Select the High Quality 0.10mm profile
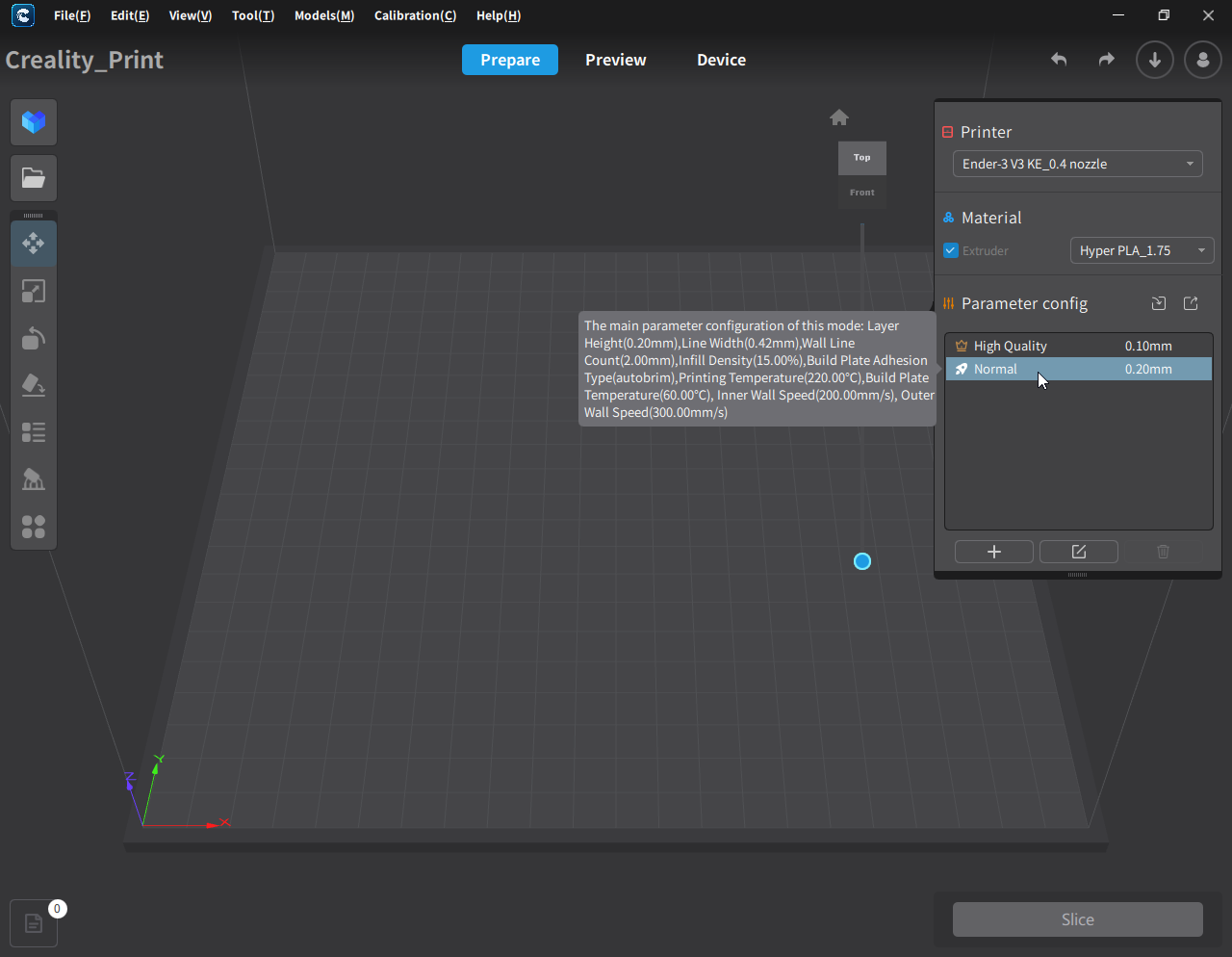This screenshot has width=1232, height=957. point(1079,346)
